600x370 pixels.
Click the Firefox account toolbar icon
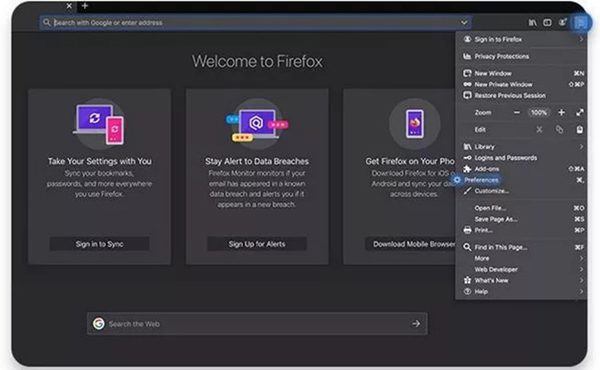pos(562,23)
